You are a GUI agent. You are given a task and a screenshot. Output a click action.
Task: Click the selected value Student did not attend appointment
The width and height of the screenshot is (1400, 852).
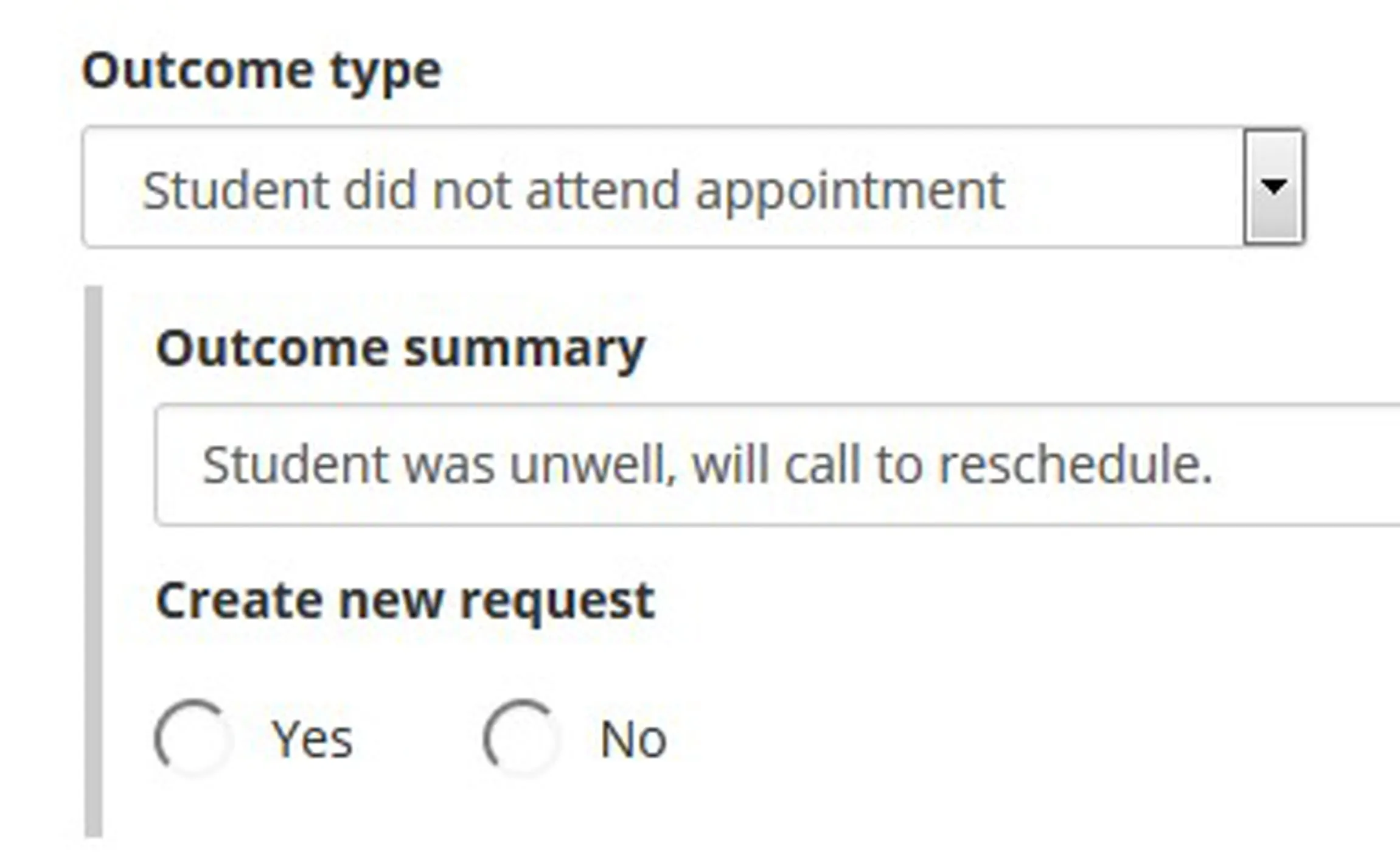[x=574, y=190]
